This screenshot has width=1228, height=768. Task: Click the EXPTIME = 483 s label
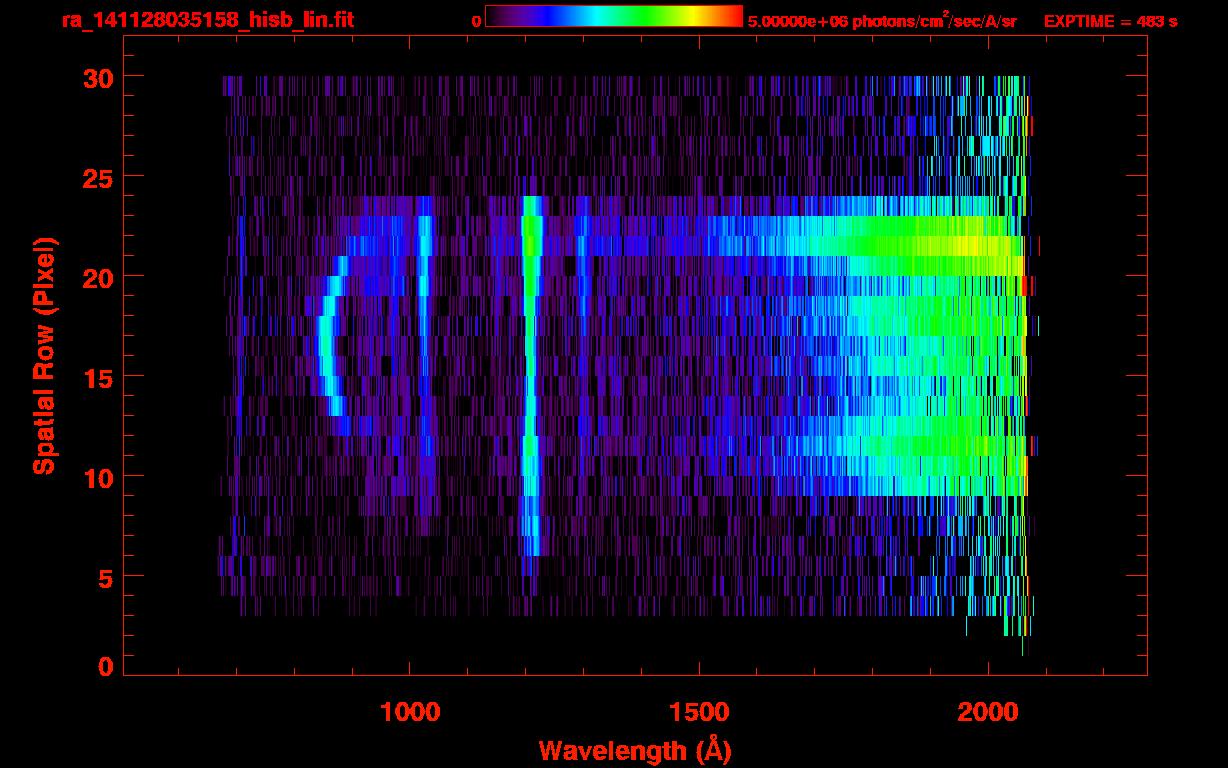pos(1110,21)
